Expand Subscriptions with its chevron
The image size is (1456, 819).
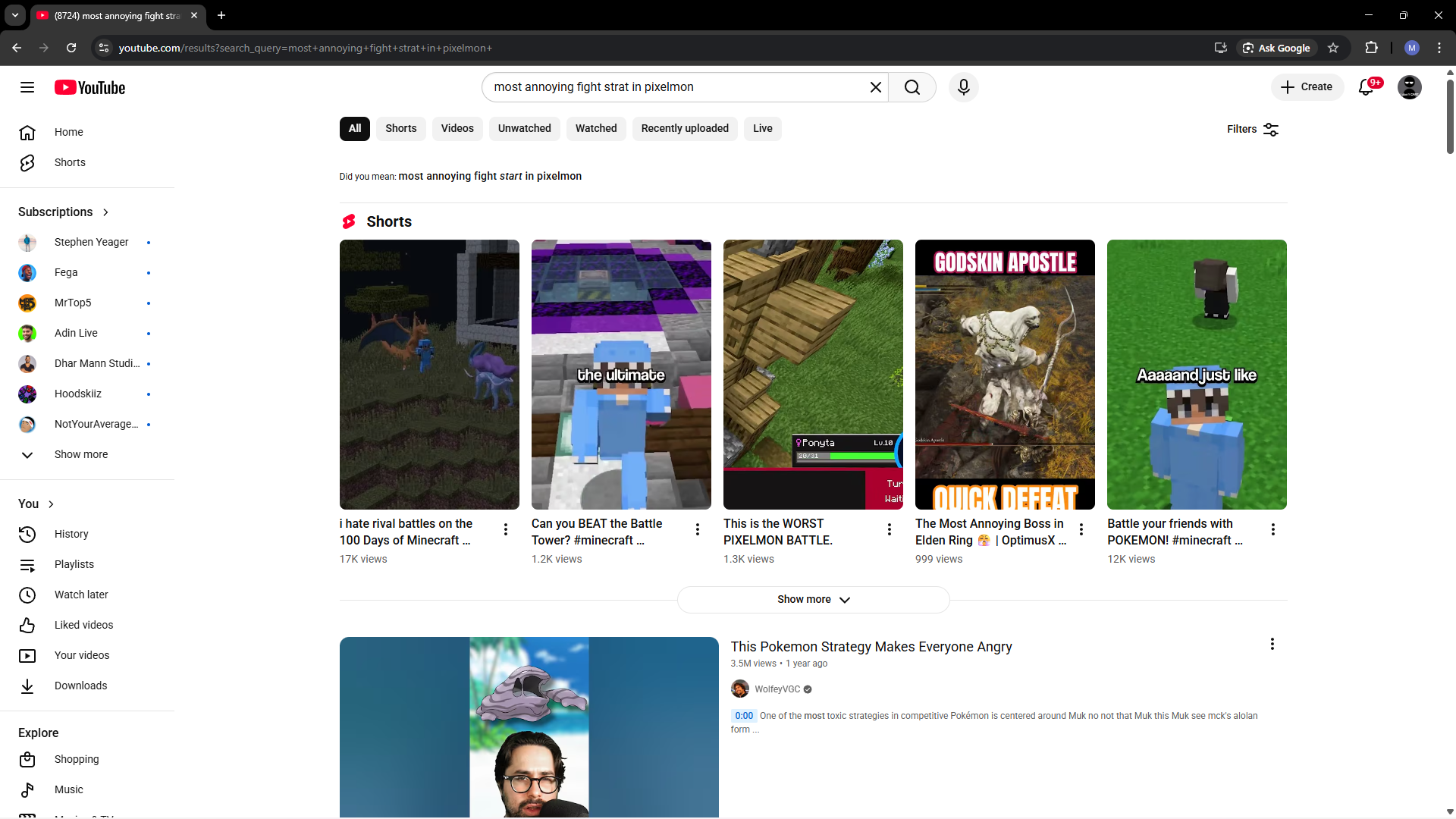105,212
